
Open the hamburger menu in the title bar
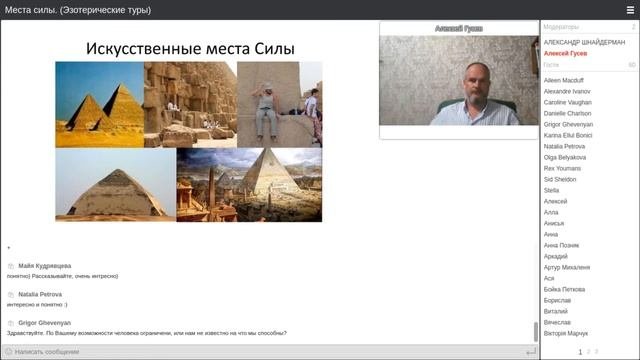click(630, 10)
